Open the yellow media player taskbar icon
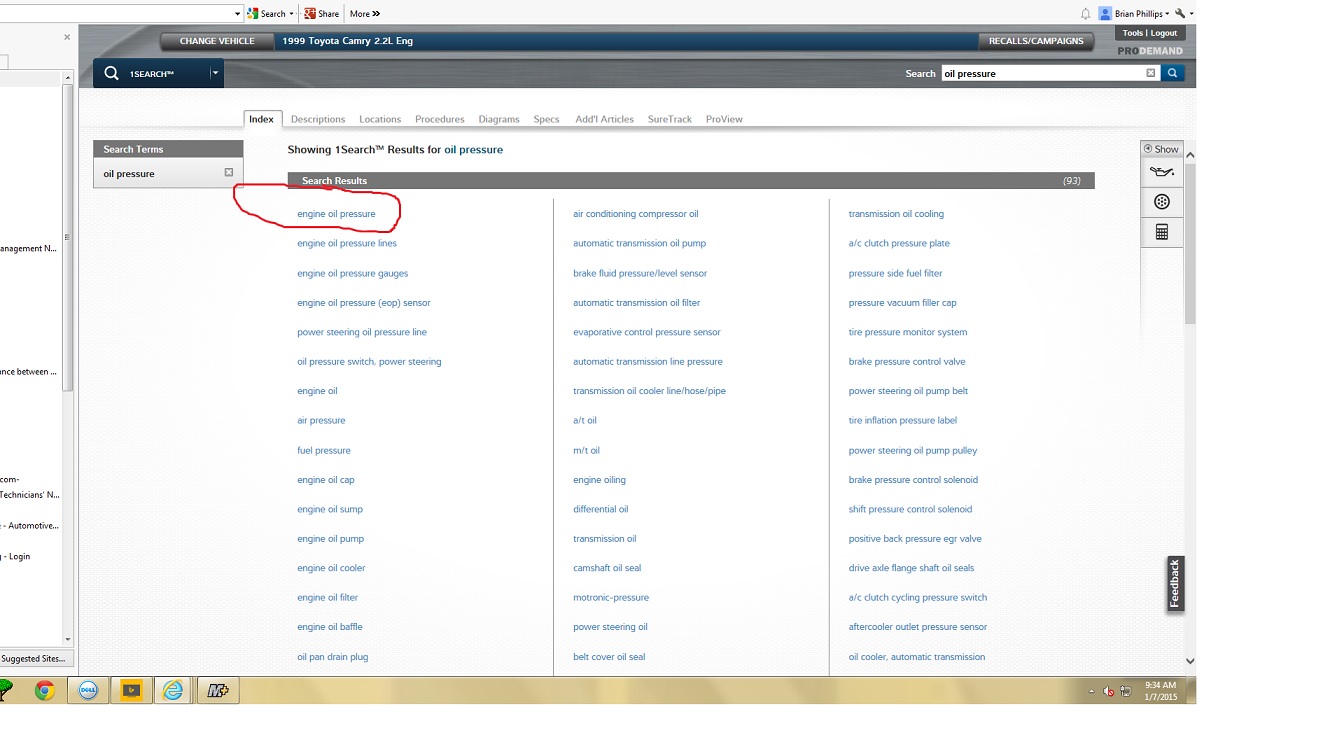This screenshot has width=1344, height=756. point(130,690)
